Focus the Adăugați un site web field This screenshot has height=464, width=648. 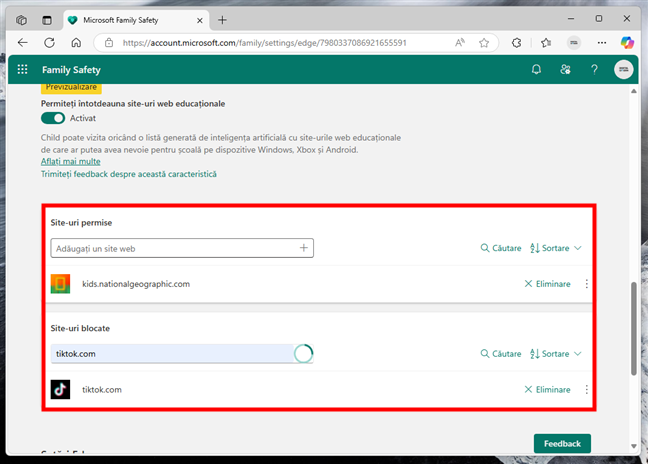point(182,248)
